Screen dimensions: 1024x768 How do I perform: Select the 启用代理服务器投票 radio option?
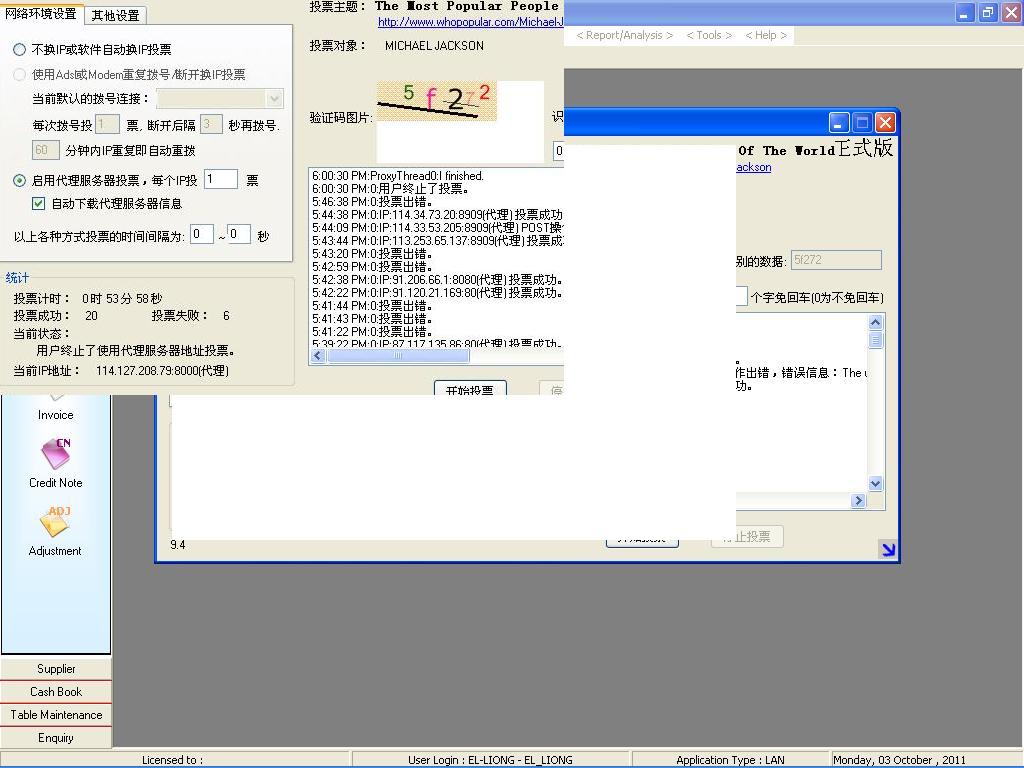pos(19,181)
